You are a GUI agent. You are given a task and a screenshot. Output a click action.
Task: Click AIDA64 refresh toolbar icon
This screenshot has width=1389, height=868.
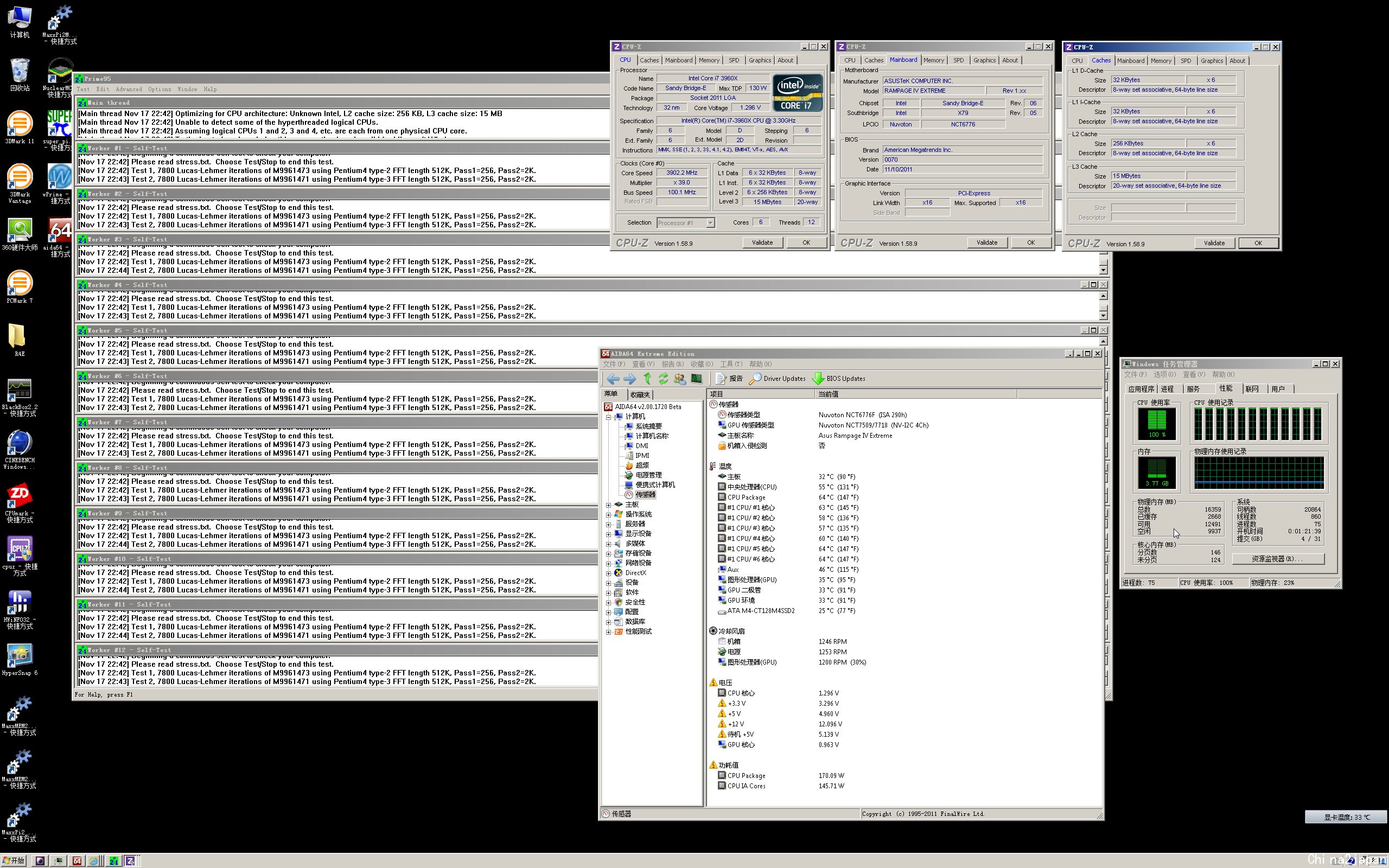(664, 379)
